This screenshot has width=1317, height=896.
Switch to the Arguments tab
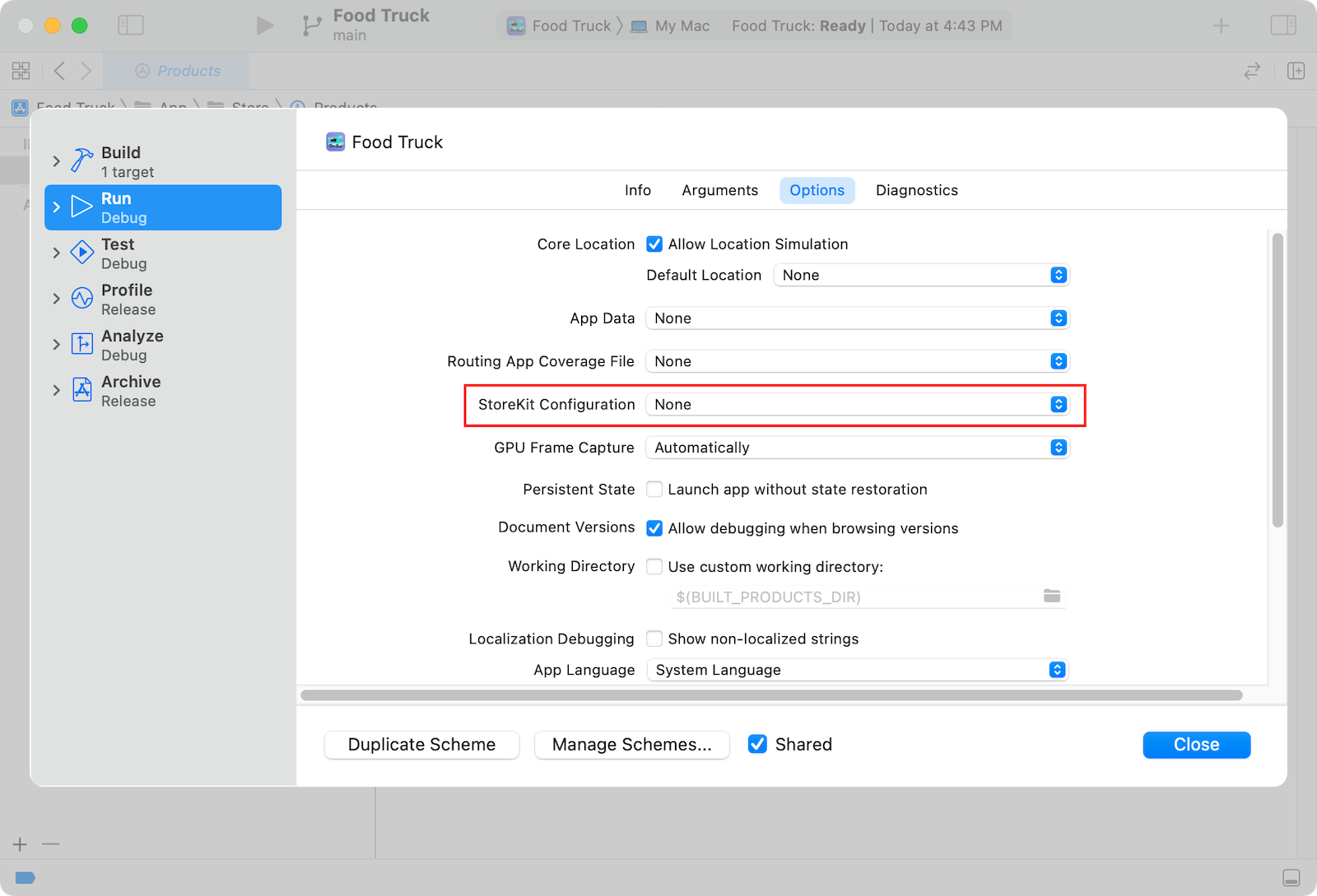pyautogui.click(x=719, y=190)
